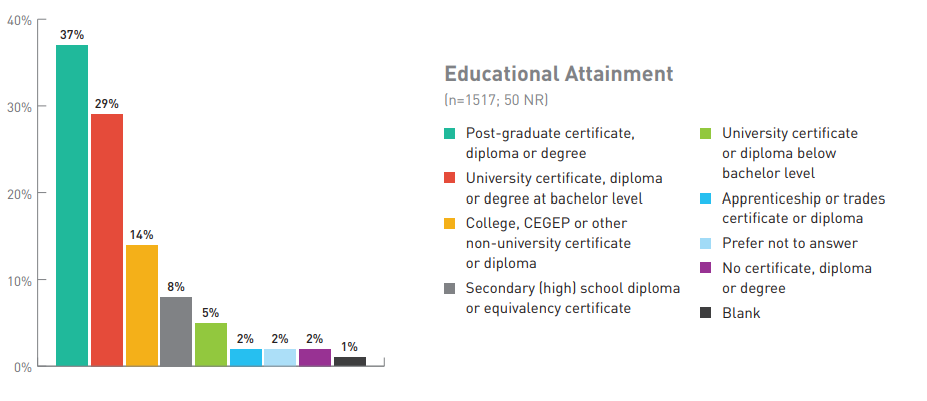The image size is (927, 401).
Task: Click the (n=1517; 50 NR) subtitle
Action: (496, 101)
